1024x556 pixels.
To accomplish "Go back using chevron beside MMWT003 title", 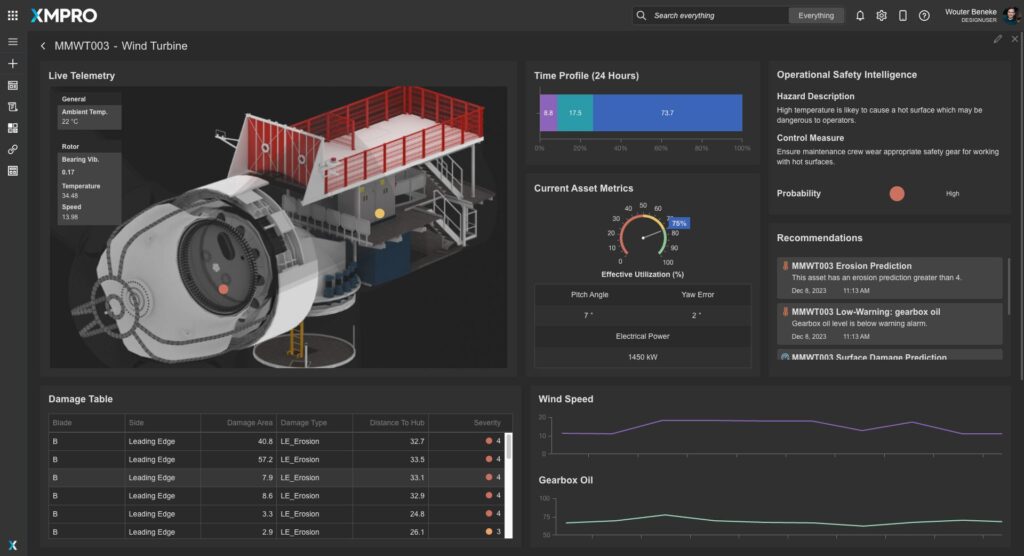I will point(43,46).
